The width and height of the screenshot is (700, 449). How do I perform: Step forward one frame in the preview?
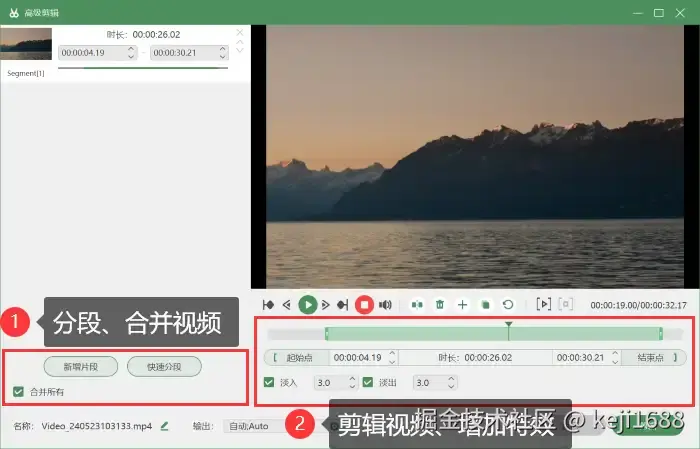(325, 305)
